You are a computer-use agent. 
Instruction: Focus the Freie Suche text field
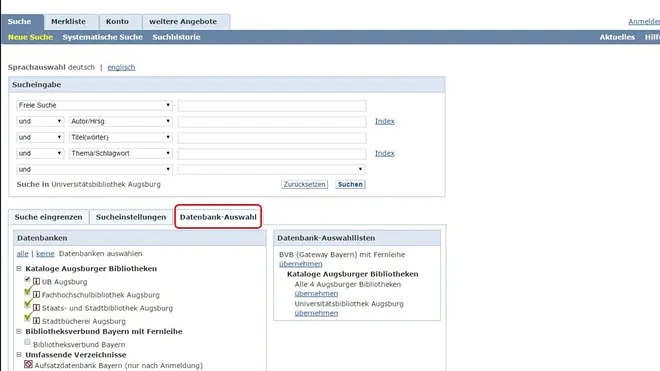tap(272, 105)
